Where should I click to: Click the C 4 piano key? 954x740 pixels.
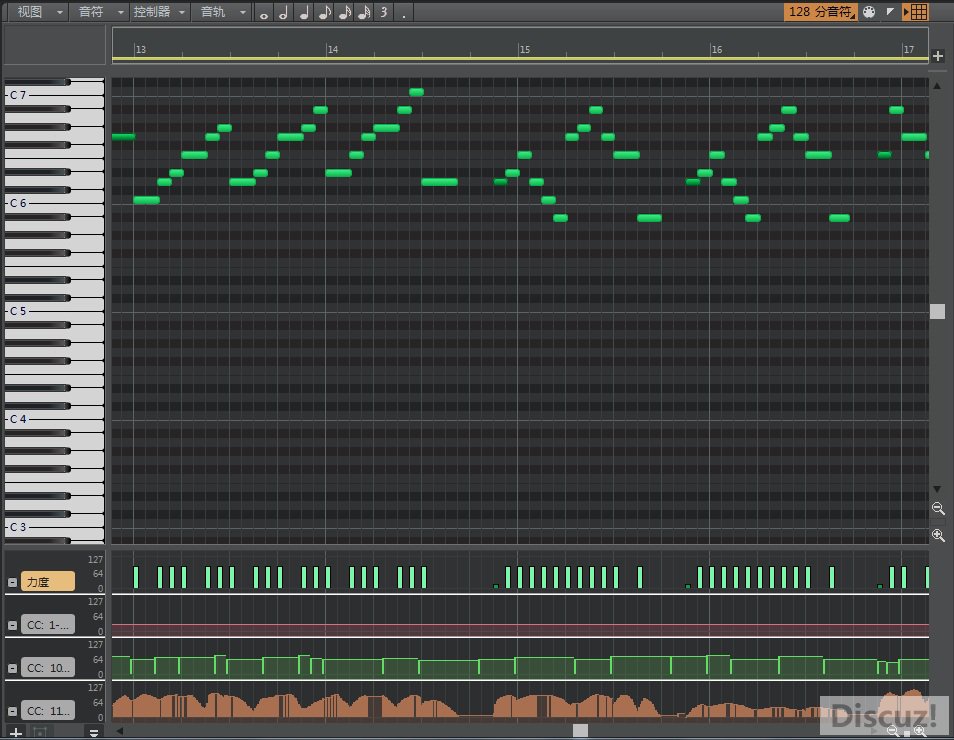[54, 419]
